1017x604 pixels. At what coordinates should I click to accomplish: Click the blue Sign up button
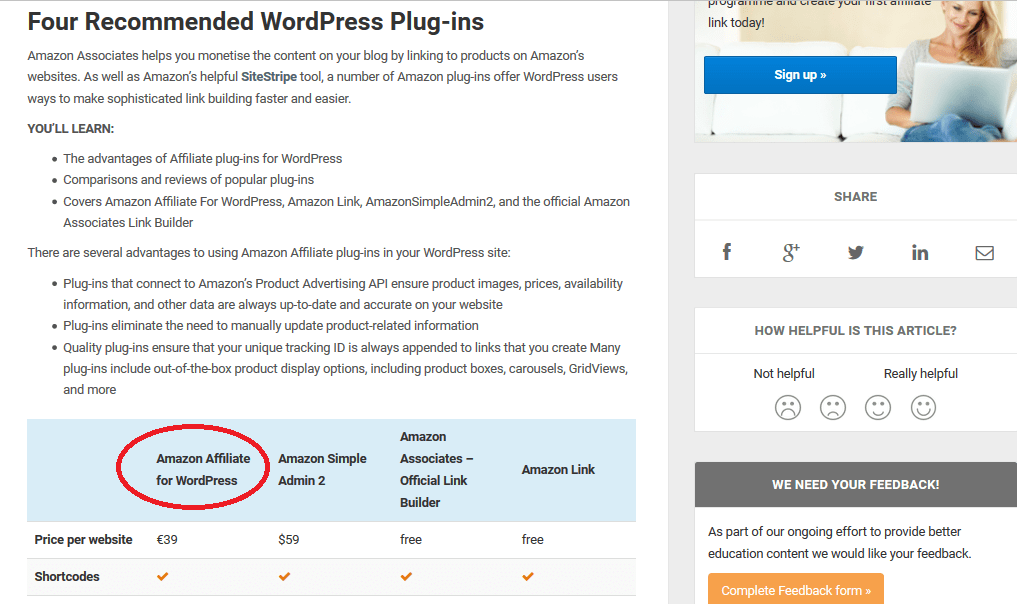tap(800, 75)
